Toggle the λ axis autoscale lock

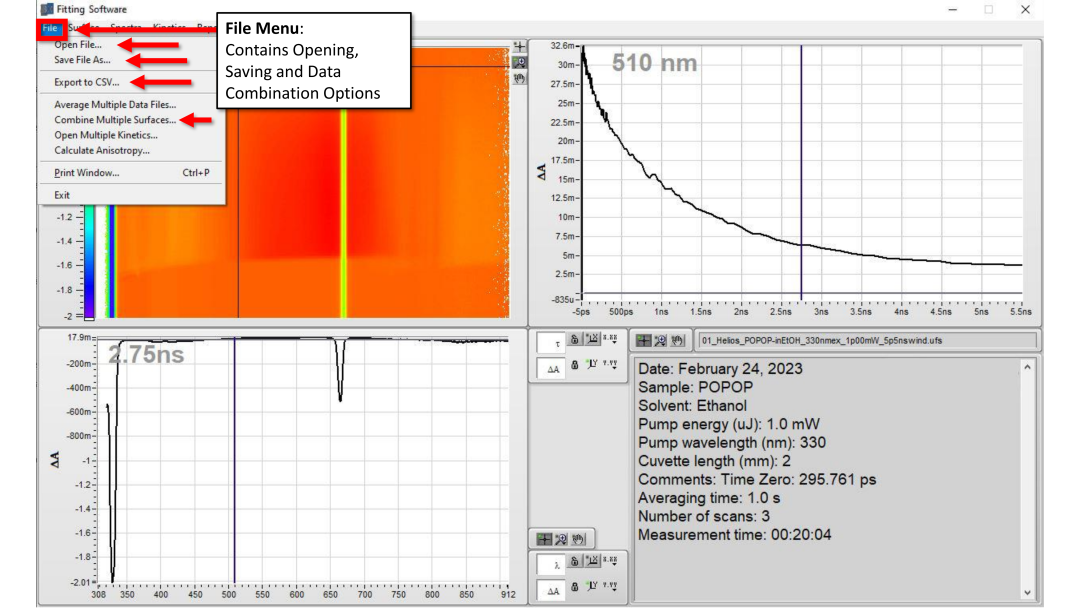(x=574, y=561)
